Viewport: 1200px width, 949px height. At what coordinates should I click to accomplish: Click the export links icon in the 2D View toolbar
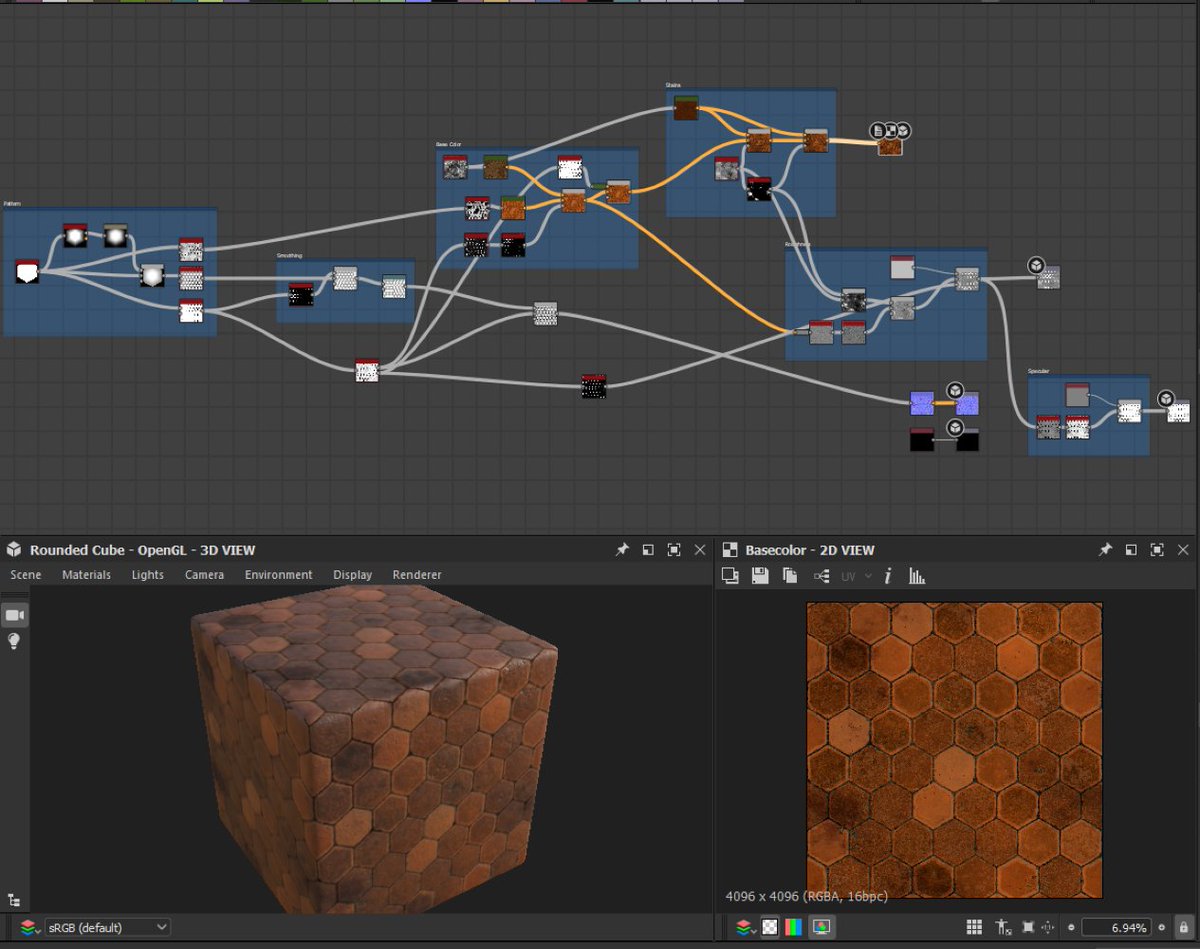pyautogui.click(x=820, y=576)
